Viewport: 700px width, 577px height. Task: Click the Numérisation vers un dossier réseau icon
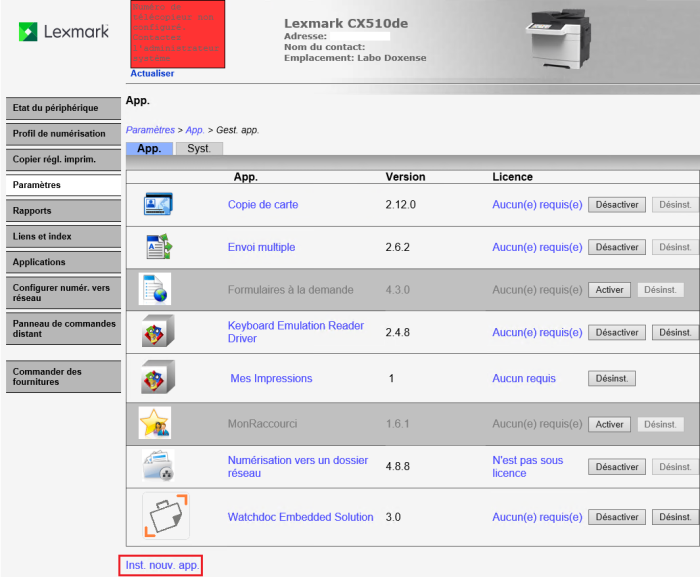[158, 466]
